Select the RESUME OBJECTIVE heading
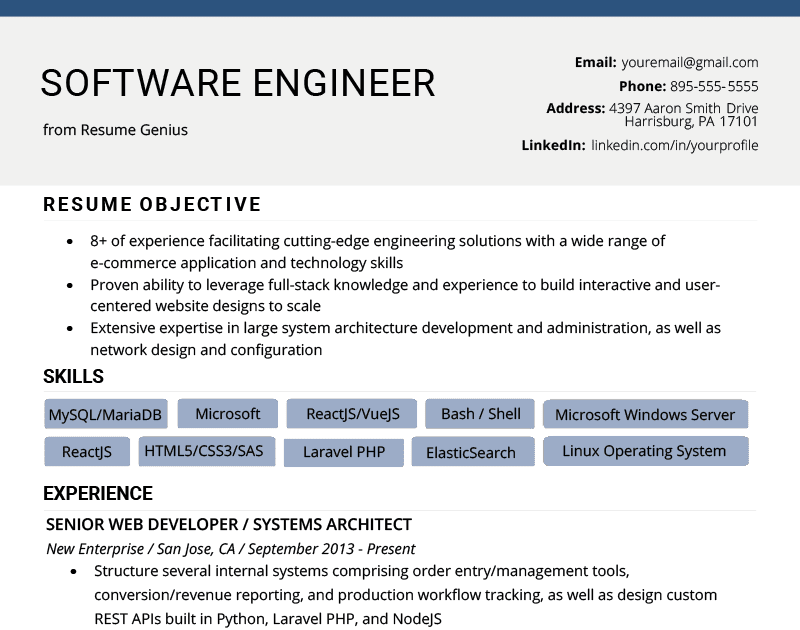The height and width of the screenshot is (630, 800). pyautogui.click(x=150, y=204)
